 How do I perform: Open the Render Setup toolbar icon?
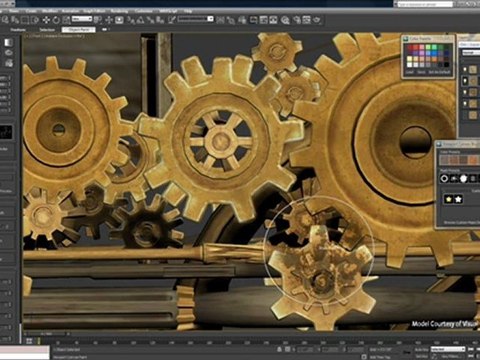(296, 20)
